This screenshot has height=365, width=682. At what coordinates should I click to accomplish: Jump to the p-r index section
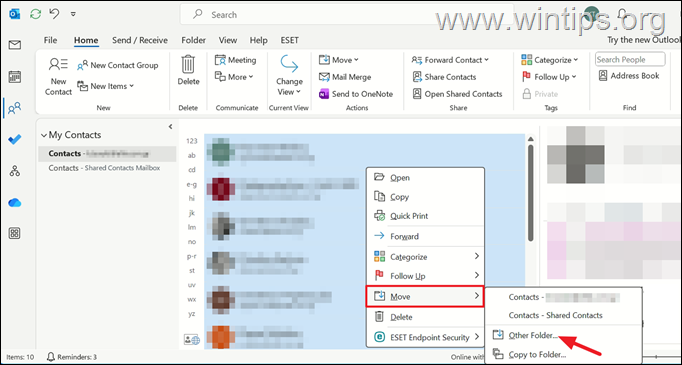(x=191, y=256)
